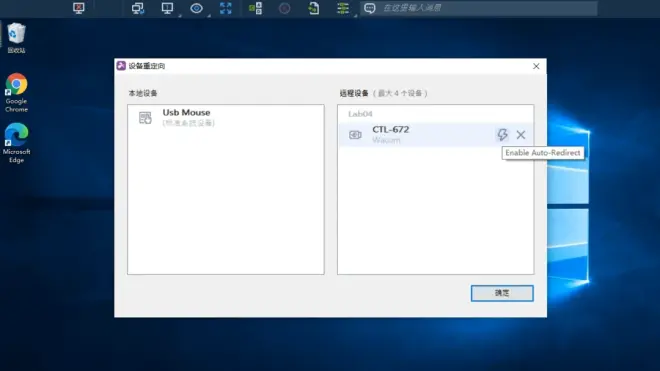Toggle the eye view-only icon

pyautogui.click(x=196, y=8)
